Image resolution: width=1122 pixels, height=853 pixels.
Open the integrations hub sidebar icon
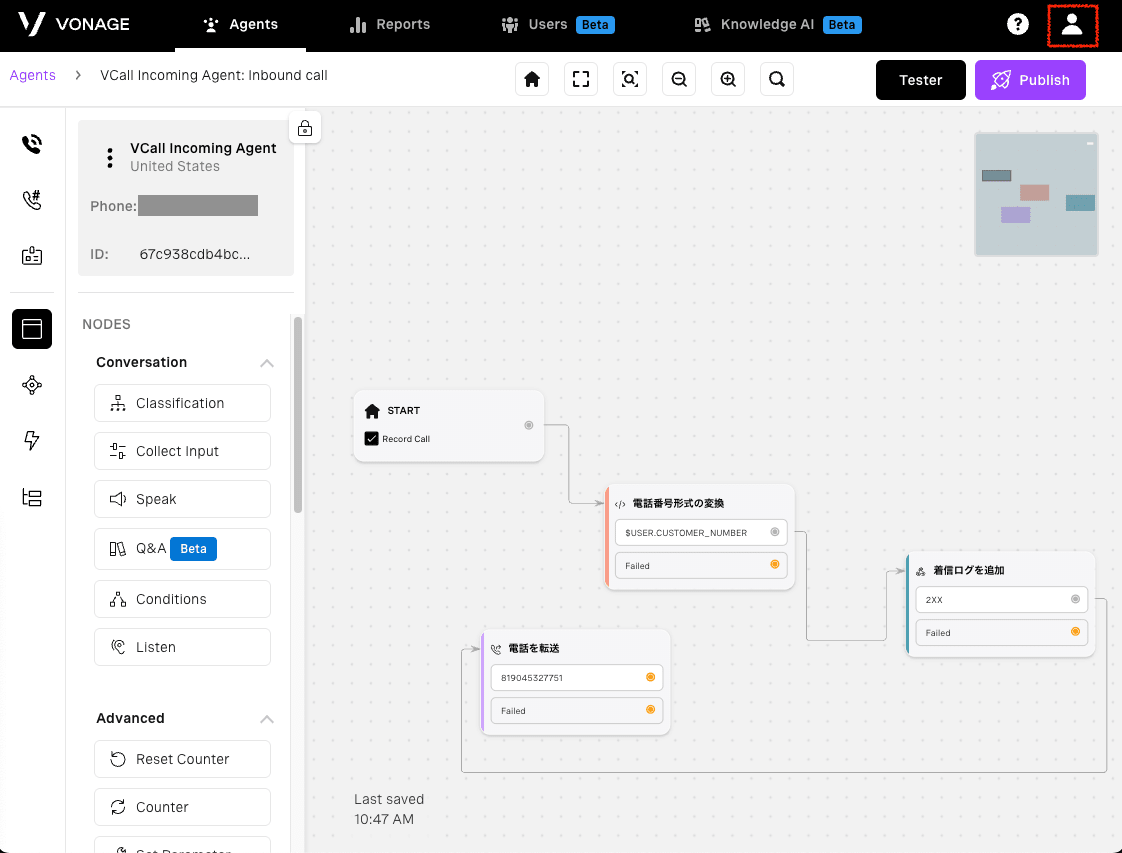pos(31,385)
